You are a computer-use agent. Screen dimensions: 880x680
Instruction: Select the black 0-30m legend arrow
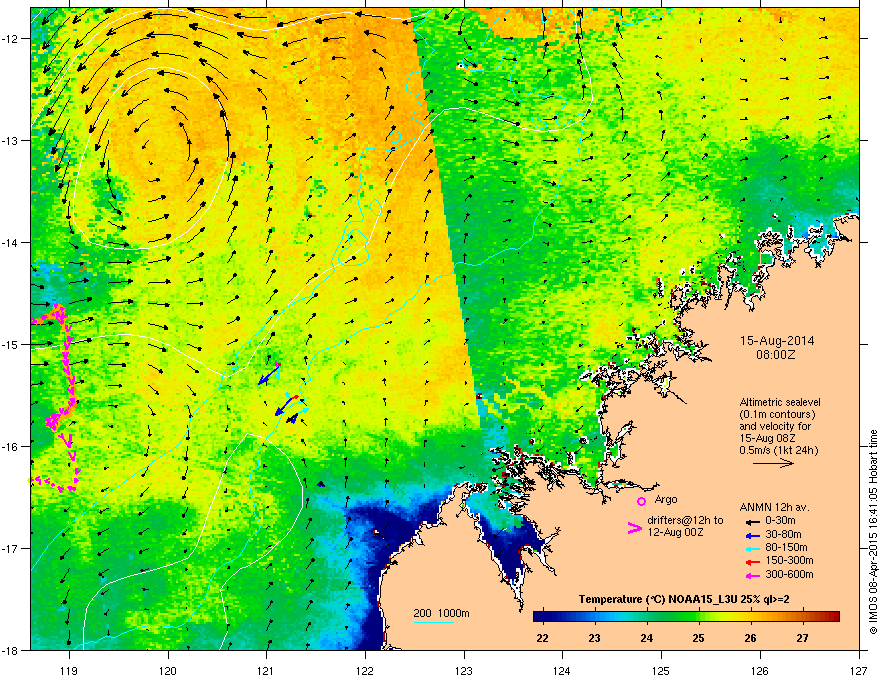(x=751, y=521)
